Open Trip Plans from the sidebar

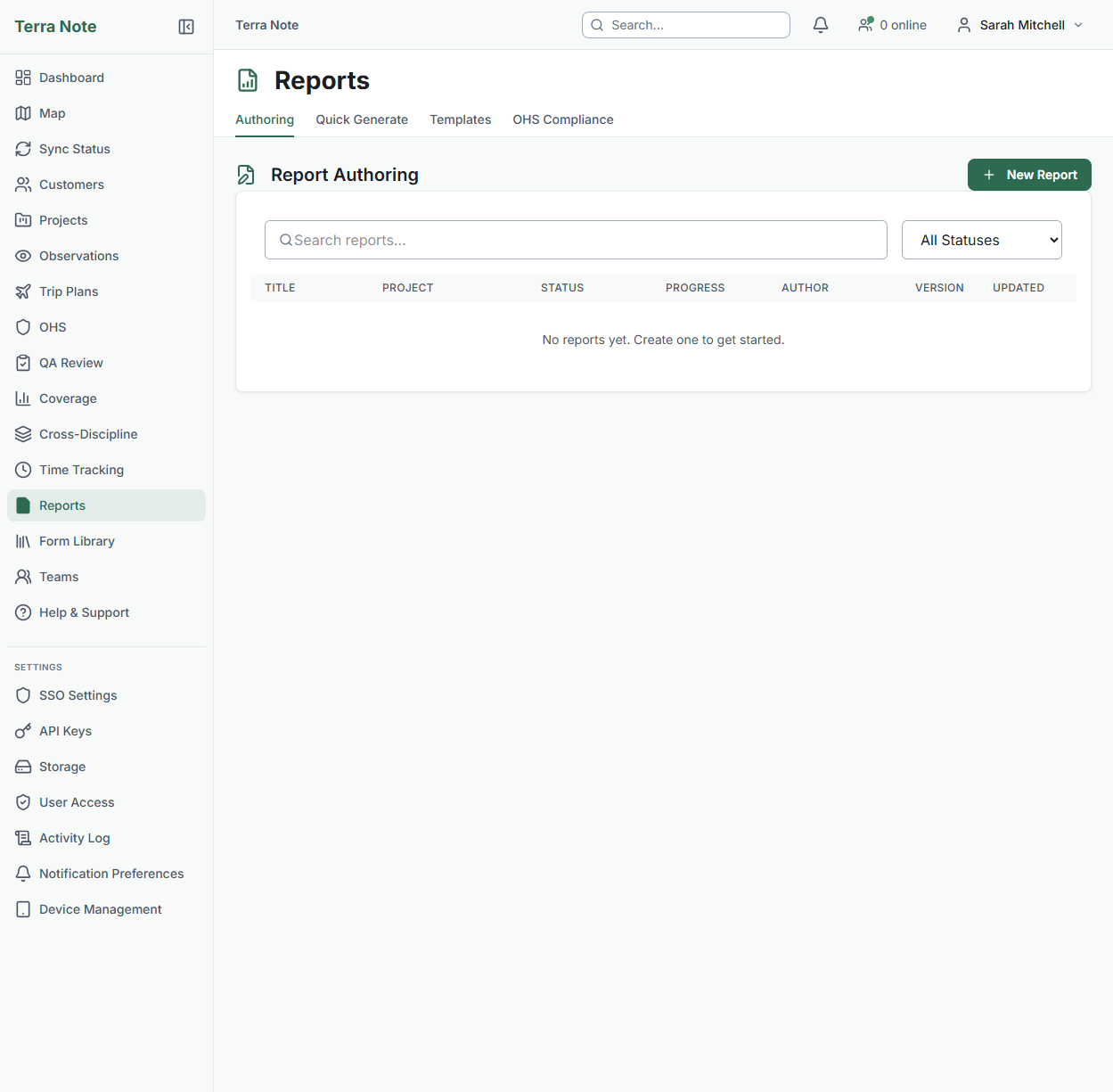69,291
